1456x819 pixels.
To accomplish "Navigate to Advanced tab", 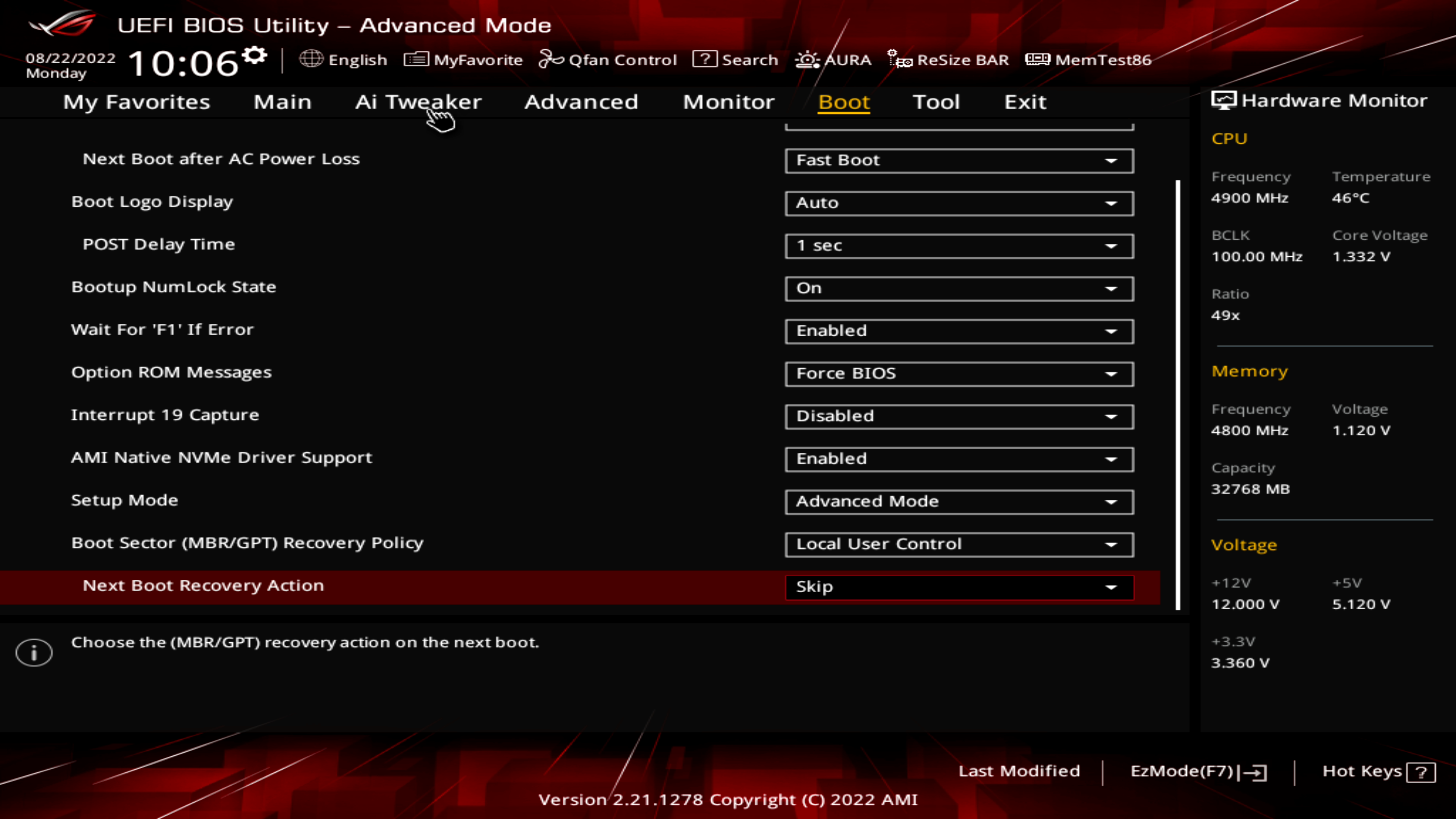I will click(581, 101).
